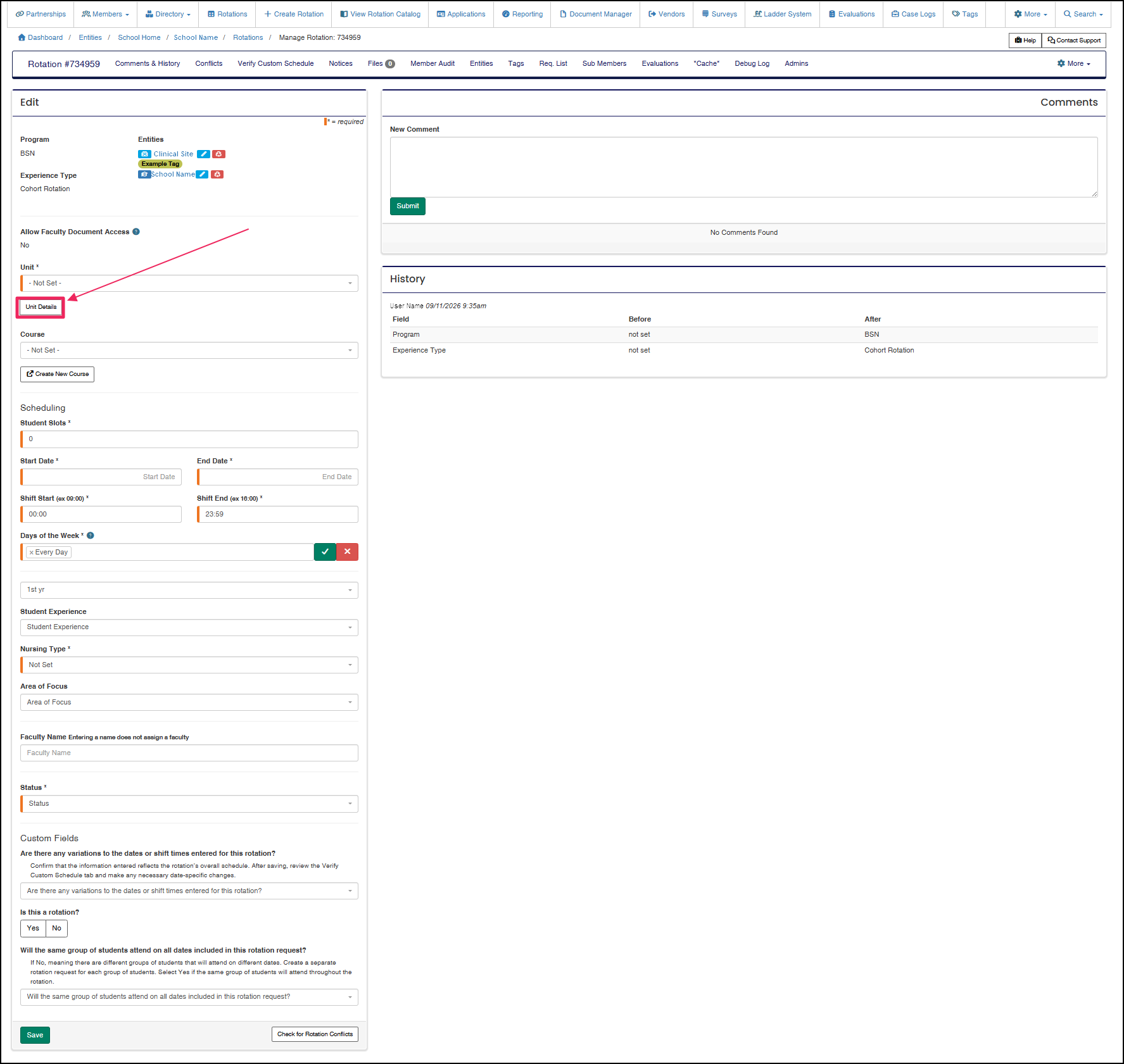Edit the Clinical Site entity with pencil icon

click(203, 154)
